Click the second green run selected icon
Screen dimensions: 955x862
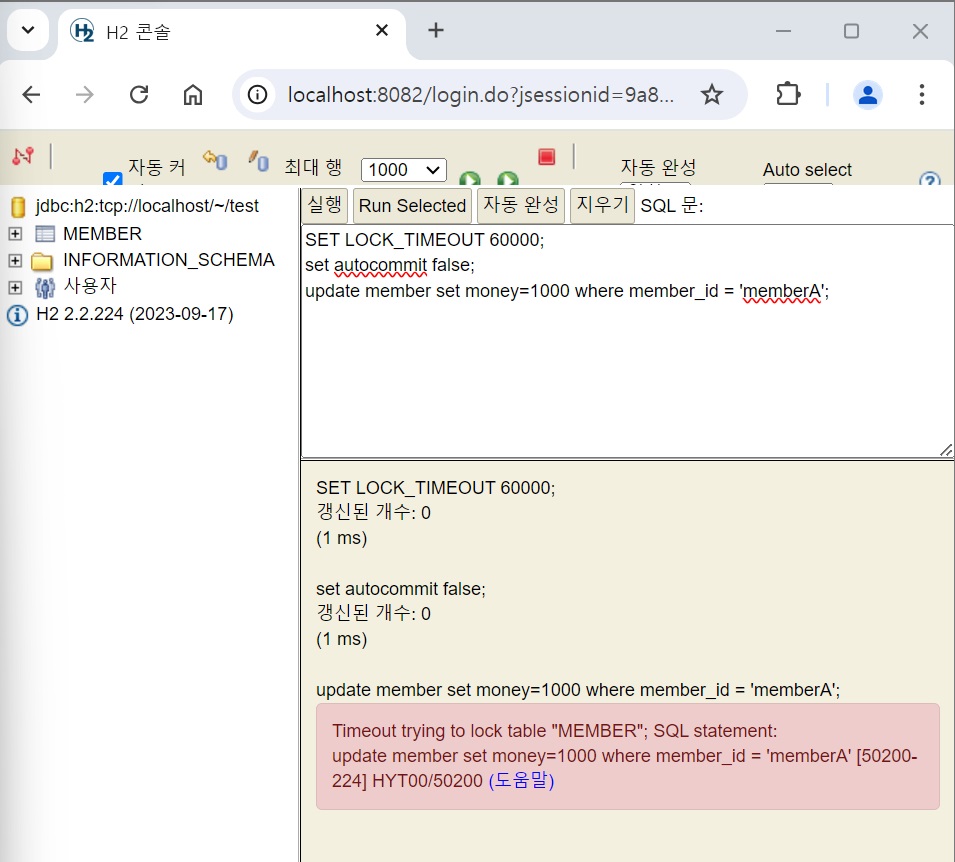(x=508, y=178)
